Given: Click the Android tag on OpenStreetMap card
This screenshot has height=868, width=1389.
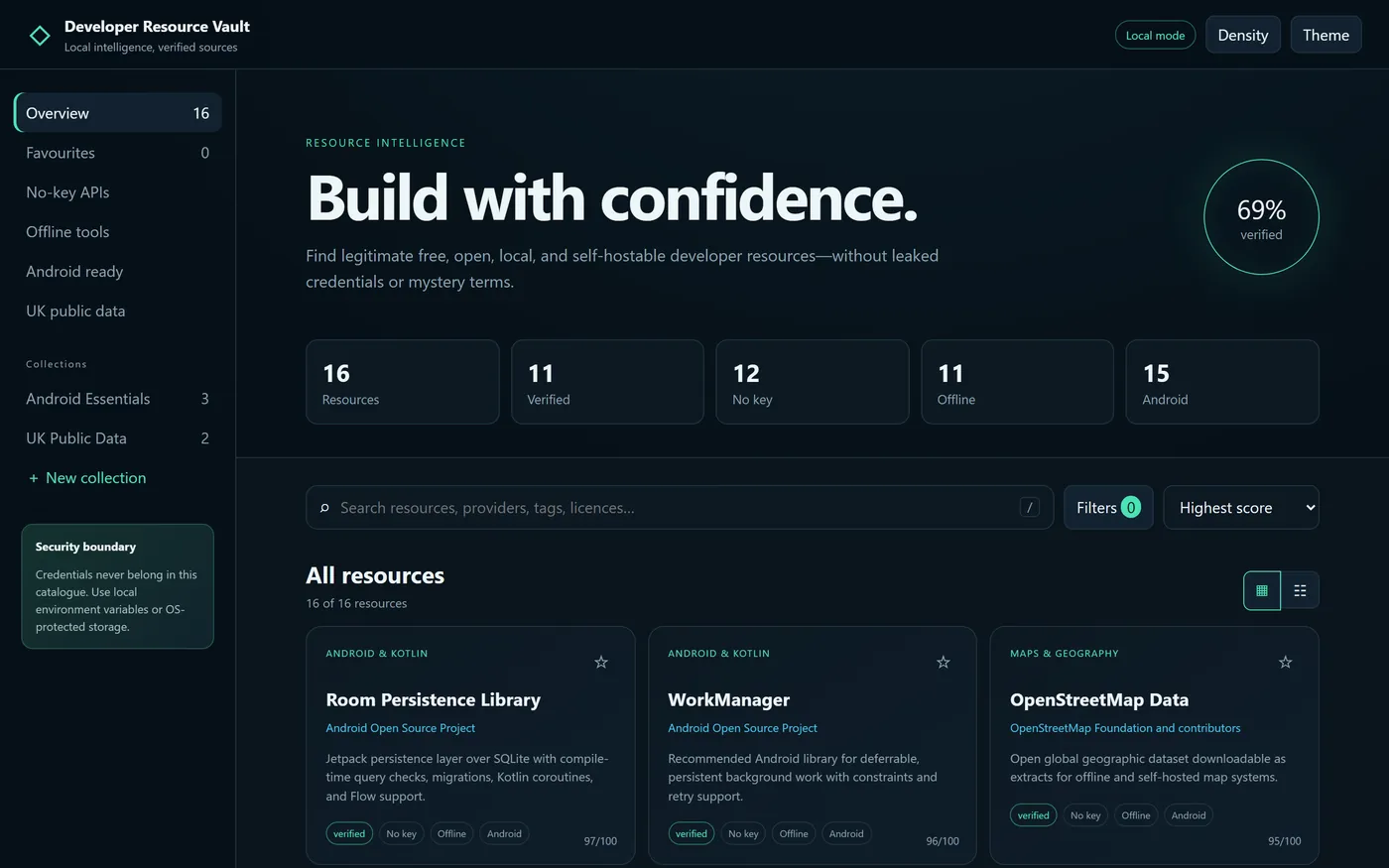Looking at the screenshot, I should tap(1189, 815).
